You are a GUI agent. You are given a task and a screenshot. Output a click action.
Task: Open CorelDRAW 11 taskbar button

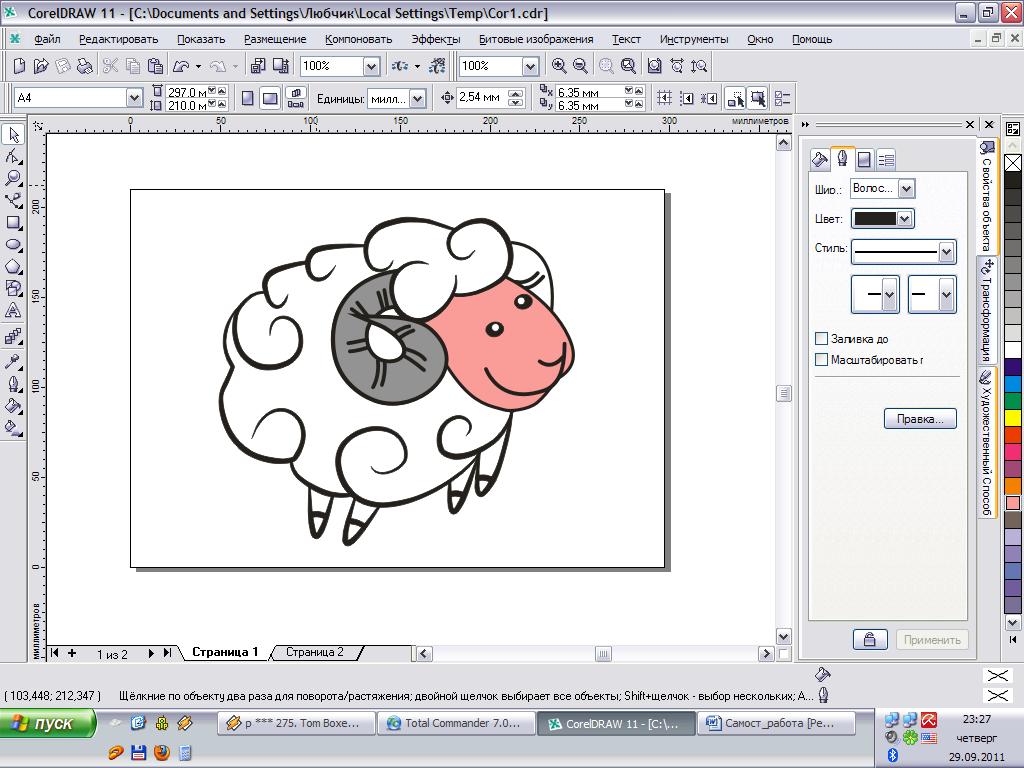coord(614,723)
